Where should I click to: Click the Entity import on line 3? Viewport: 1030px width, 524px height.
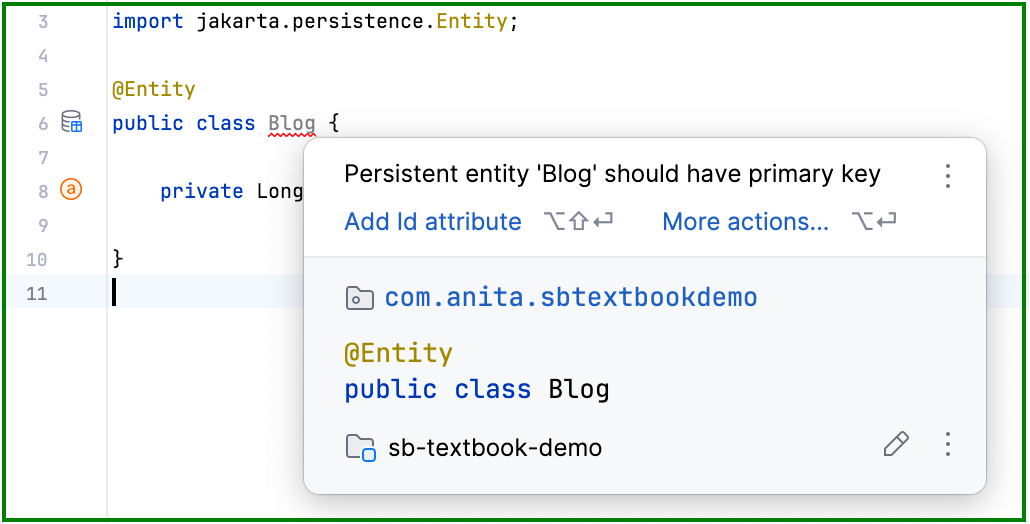(472, 22)
